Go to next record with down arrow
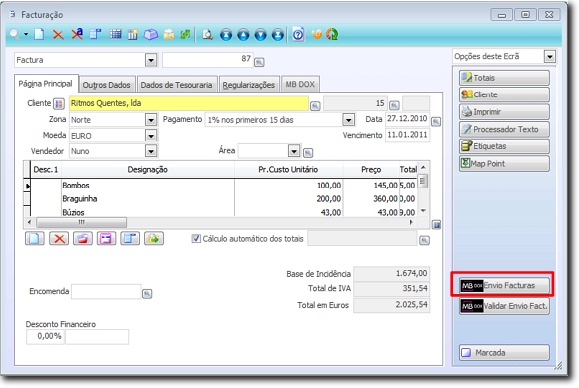Viewport: 579px width, 388px height. pyautogui.click(x=261, y=35)
